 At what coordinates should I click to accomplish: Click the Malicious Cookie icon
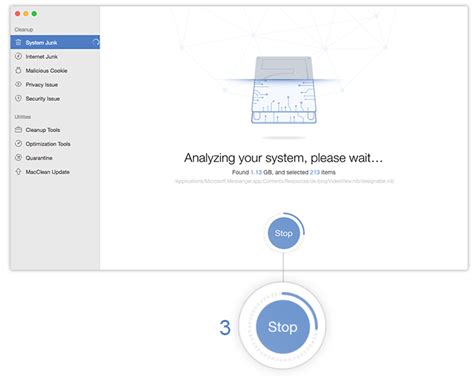(x=19, y=70)
